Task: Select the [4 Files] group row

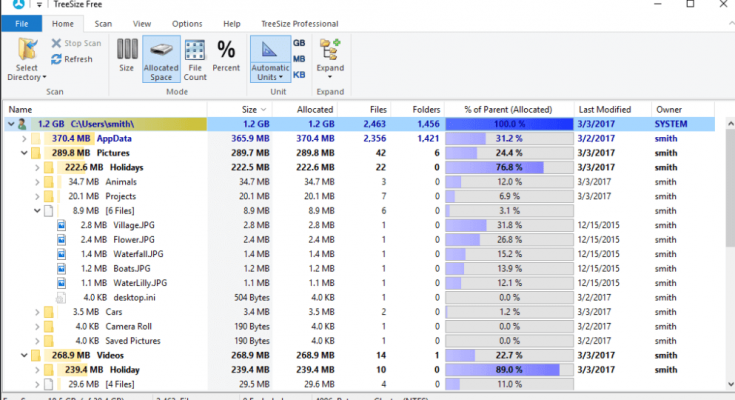Action: [x=358, y=385]
